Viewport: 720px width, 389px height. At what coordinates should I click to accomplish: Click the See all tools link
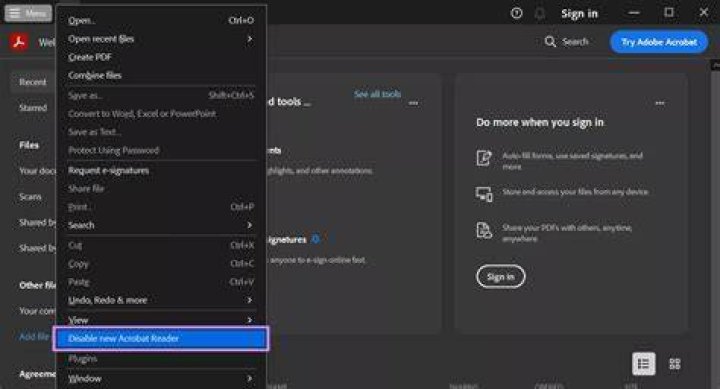click(377, 94)
